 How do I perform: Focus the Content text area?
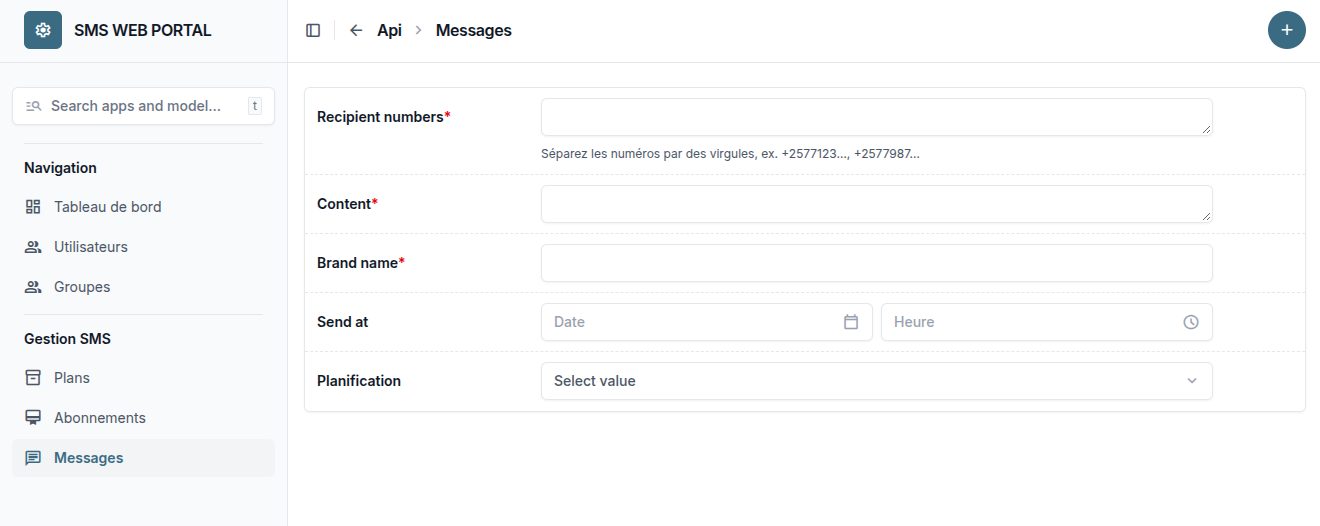point(877,204)
